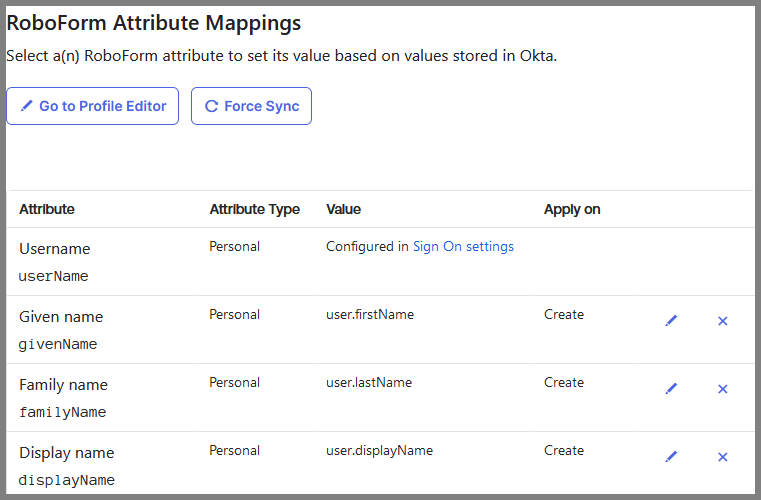Click the user.displayName value cell

pyautogui.click(x=379, y=451)
